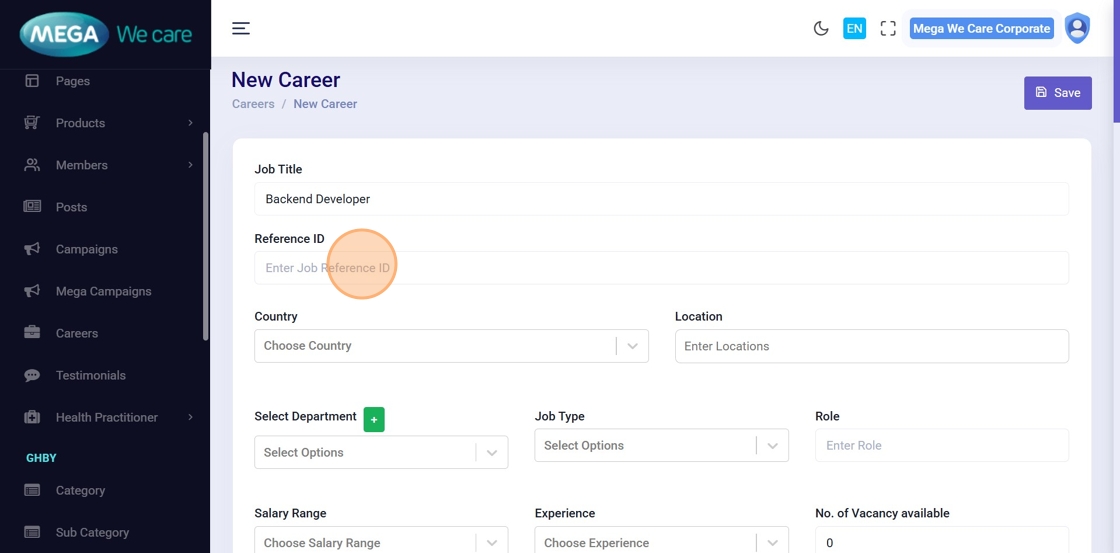Click the green add department button
Viewport: 1120px width, 553px height.
(x=374, y=420)
